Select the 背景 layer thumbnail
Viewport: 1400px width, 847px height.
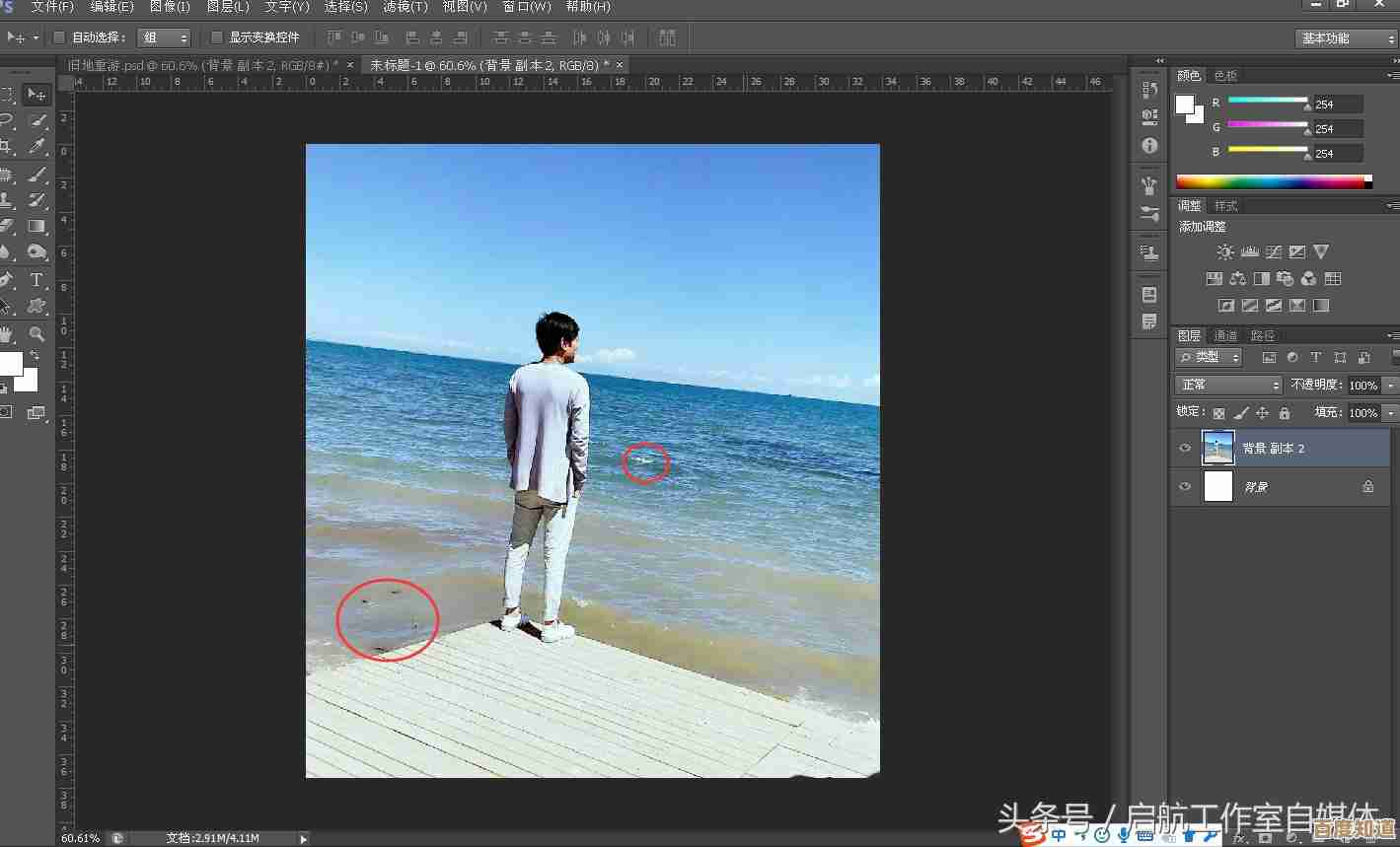point(1218,486)
